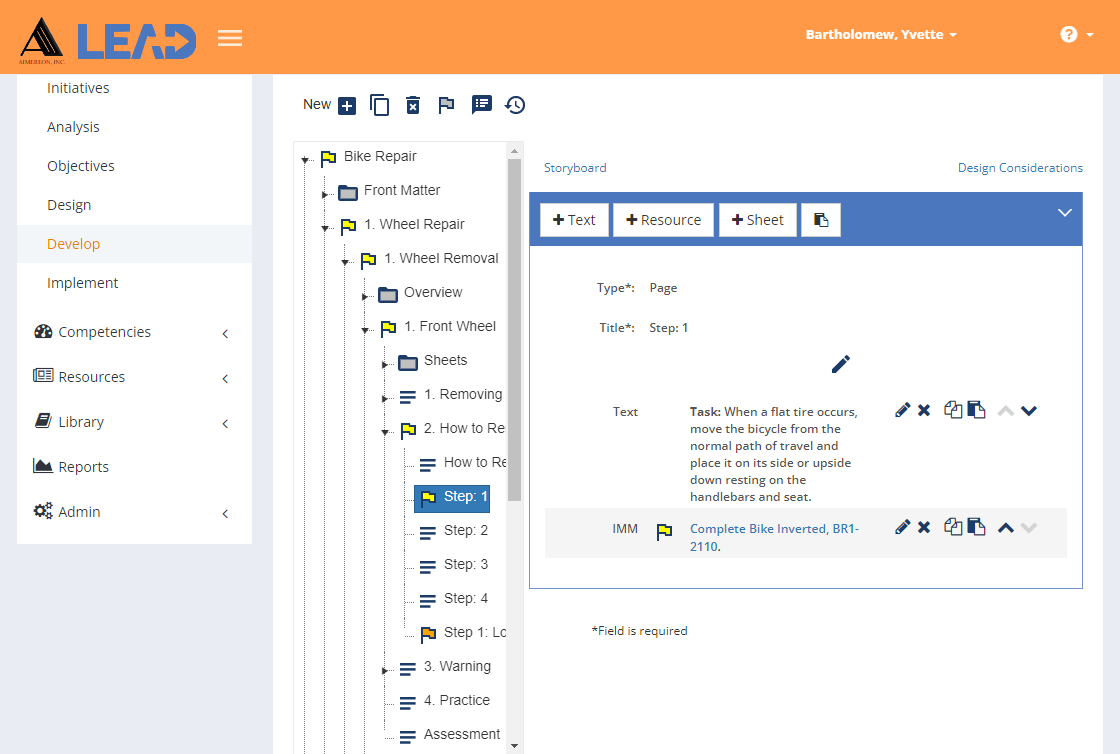Open the Design Considerations link
The image size is (1120, 754).
[1020, 168]
